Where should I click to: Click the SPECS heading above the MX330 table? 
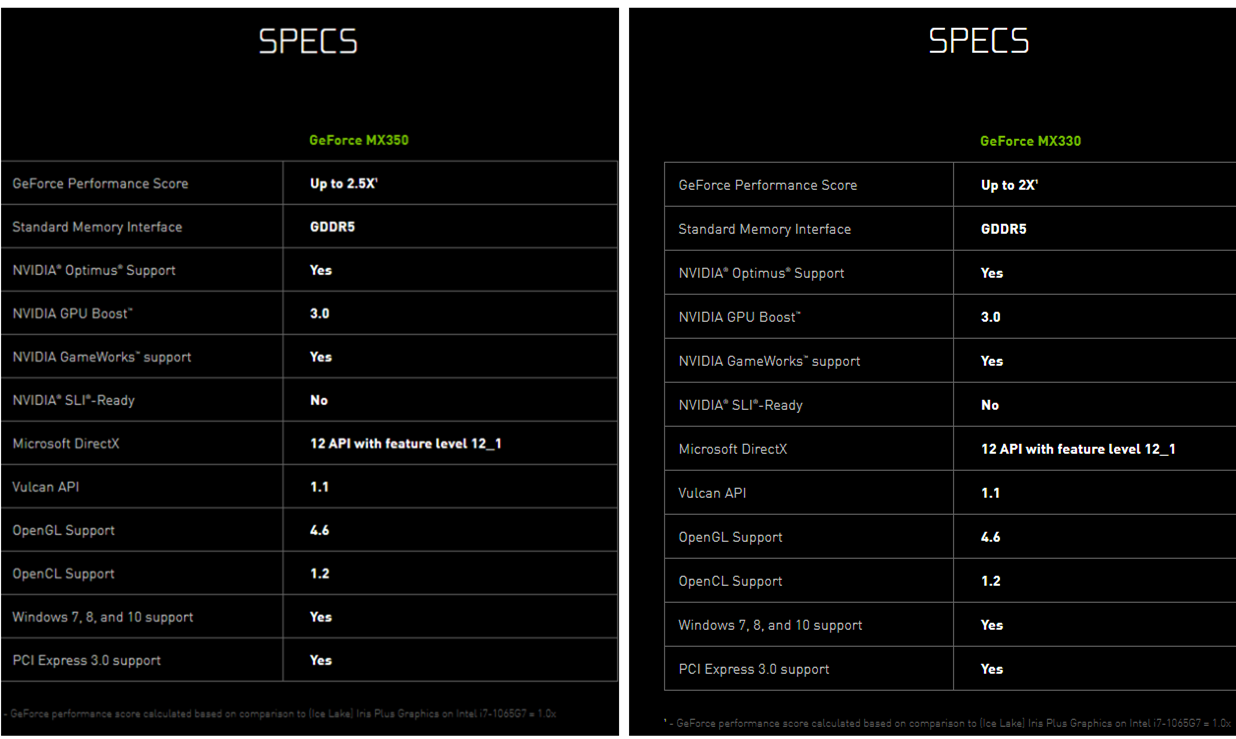point(979,41)
